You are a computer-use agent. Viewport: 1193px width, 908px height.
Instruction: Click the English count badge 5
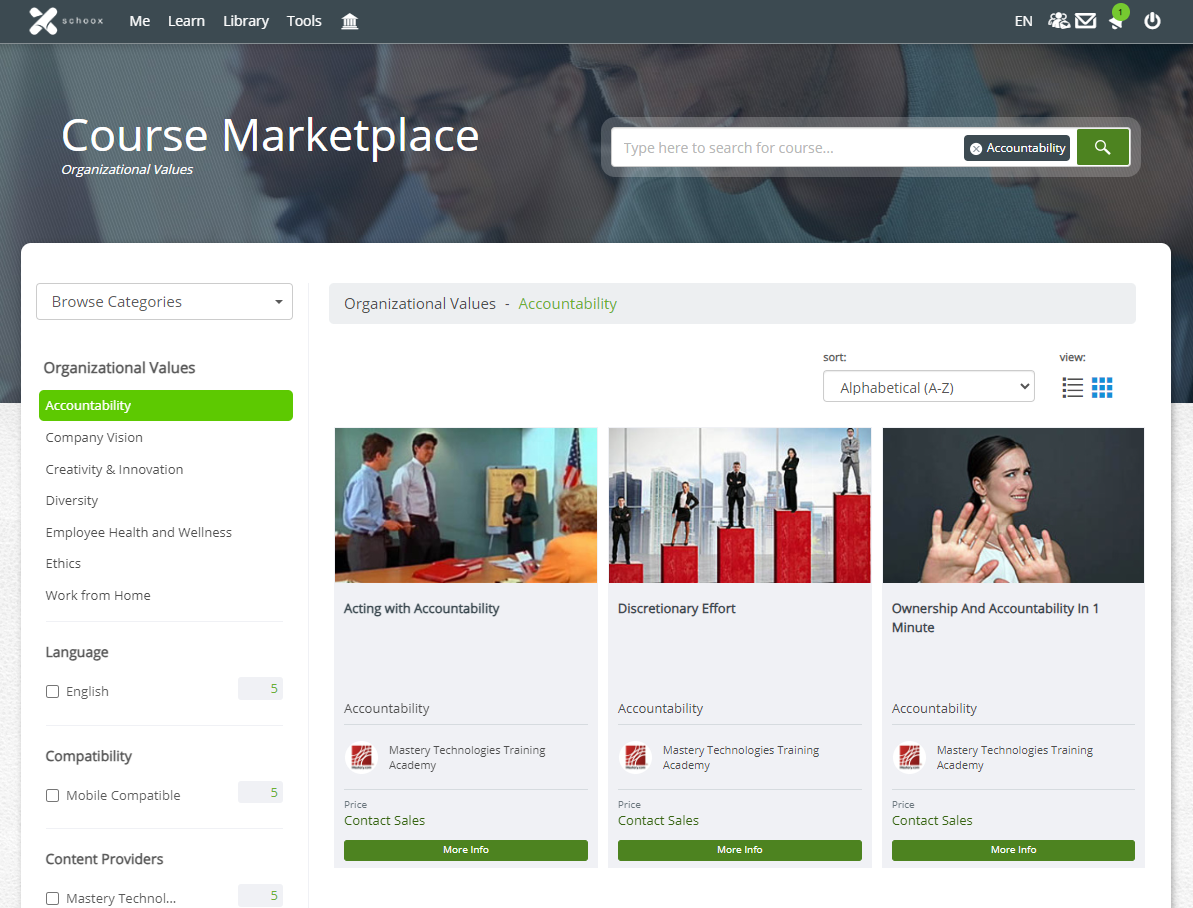pyautogui.click(x=260, y=689)
